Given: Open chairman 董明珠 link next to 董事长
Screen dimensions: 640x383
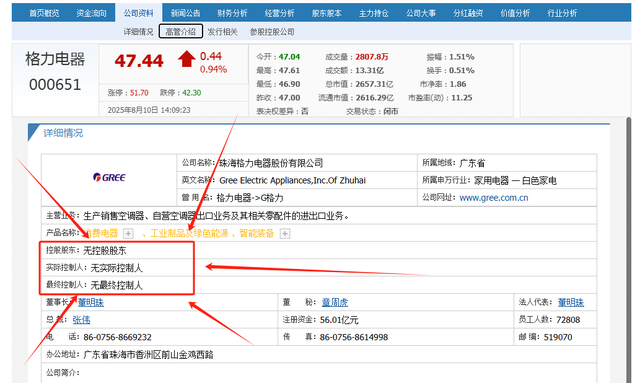Looking at the screenshot, I should (91, 303).
